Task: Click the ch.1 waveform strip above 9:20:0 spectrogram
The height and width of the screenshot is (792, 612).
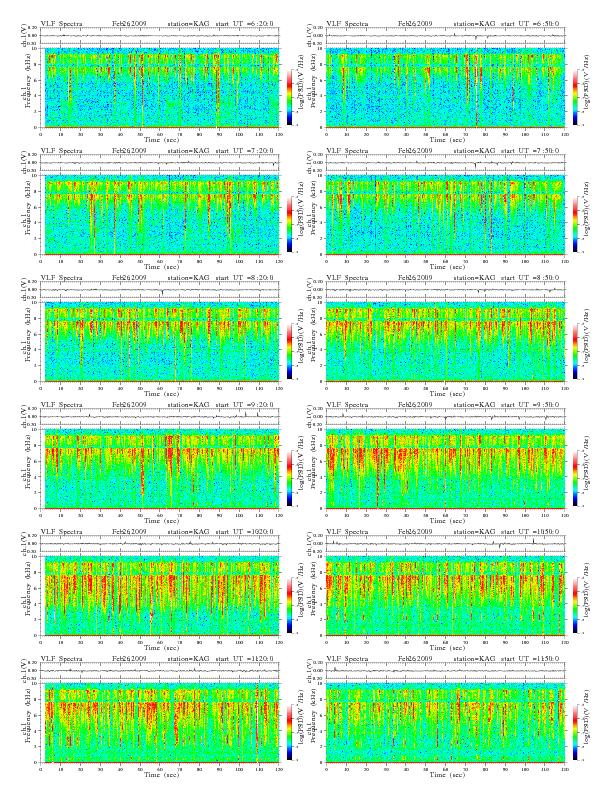Action: click(x=160, y=417)
